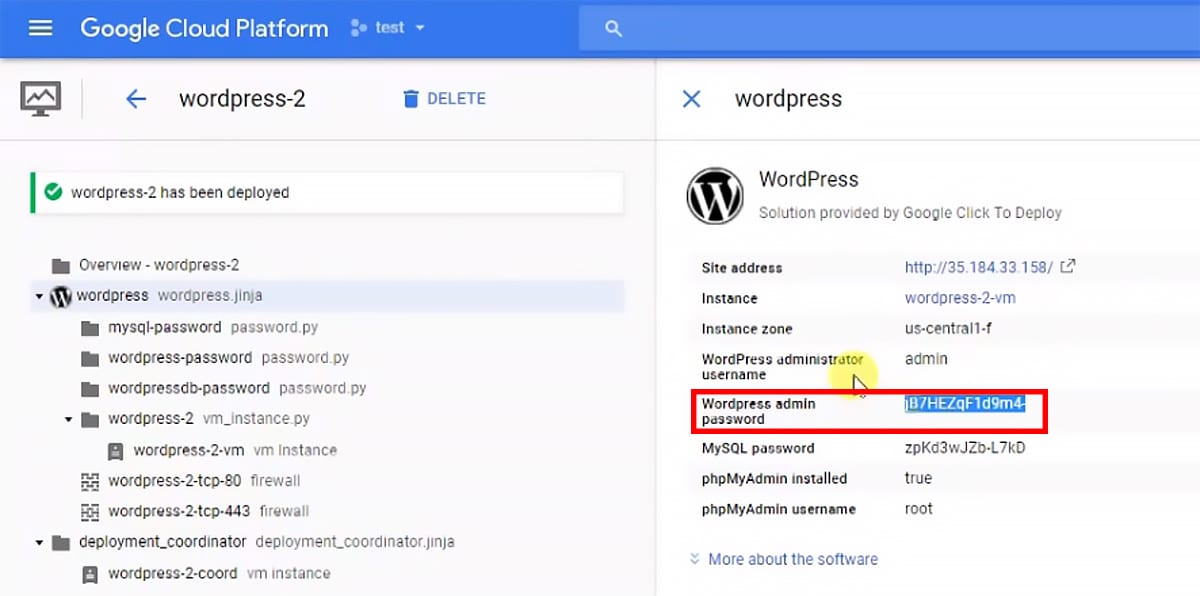Image resolution: width=1200 pixels, height=596 pixels.
Task: Click MySQL password value zpKd3wJZb-L7kD
Action: coord(965,448)
